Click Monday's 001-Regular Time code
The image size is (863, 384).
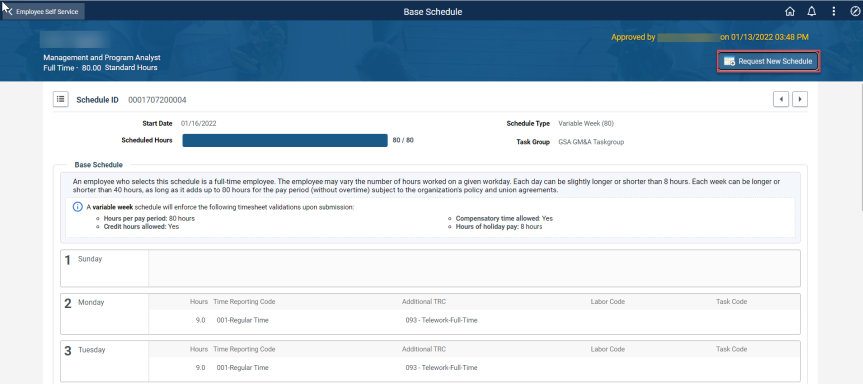click(x=243, y=320)
